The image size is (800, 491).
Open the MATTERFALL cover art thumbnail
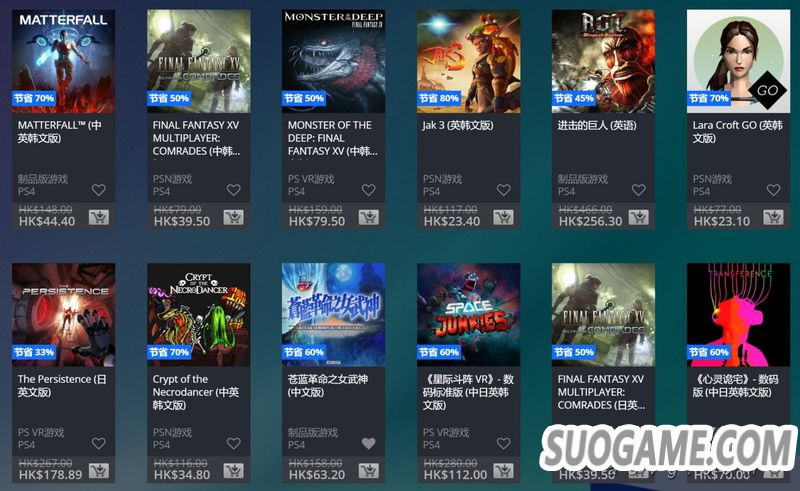pyautogui.click(x=64, y=61)
